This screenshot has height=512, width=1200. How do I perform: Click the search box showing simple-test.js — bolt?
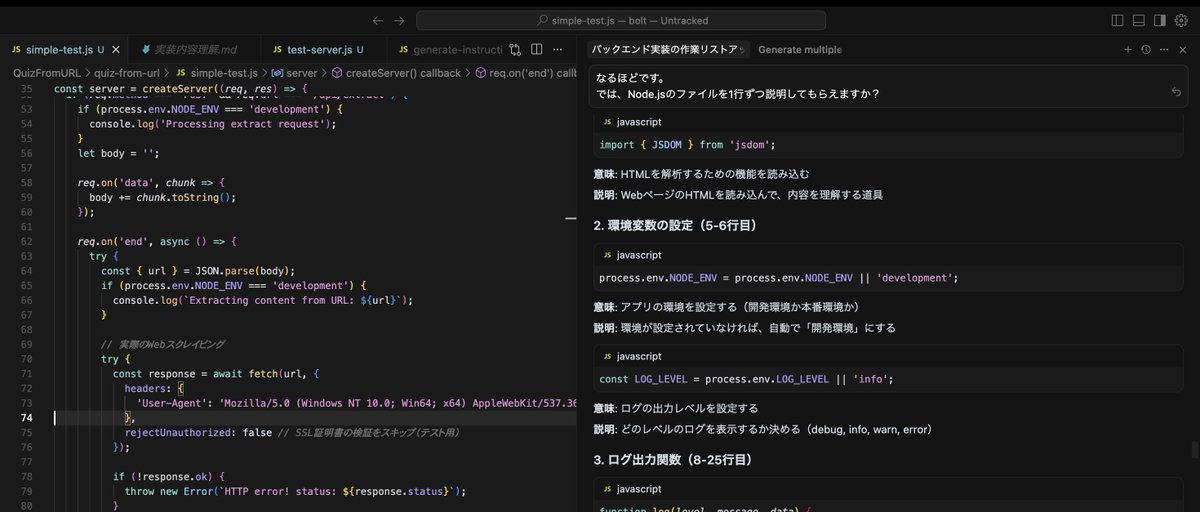click(621, 20)
